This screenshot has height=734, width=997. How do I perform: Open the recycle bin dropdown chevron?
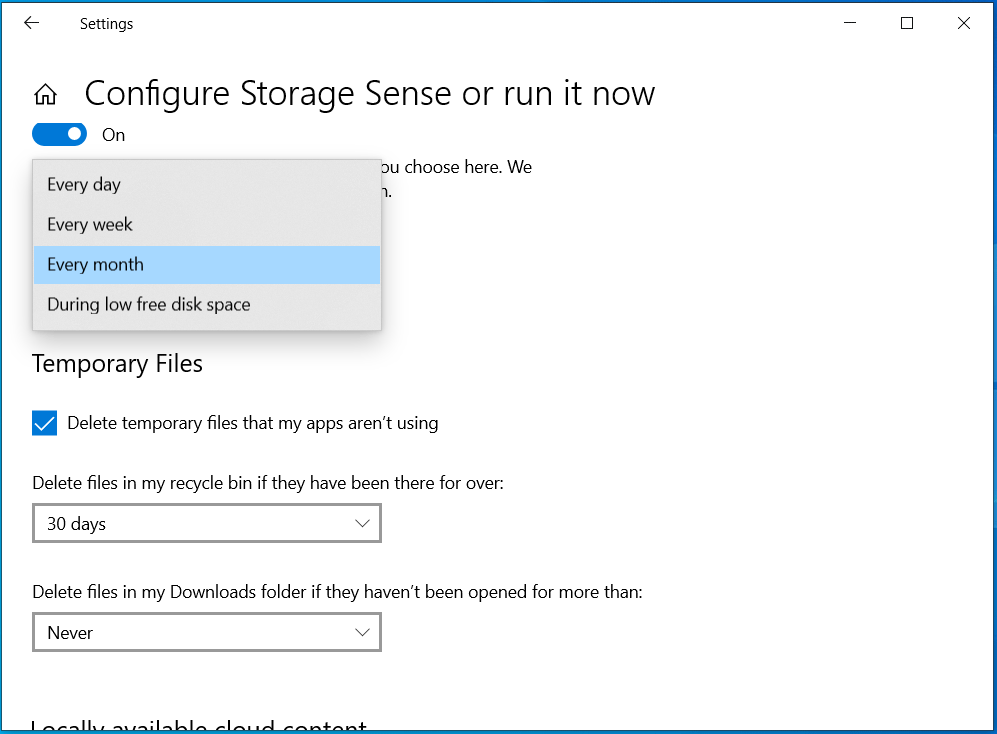(x=362, y=523)
